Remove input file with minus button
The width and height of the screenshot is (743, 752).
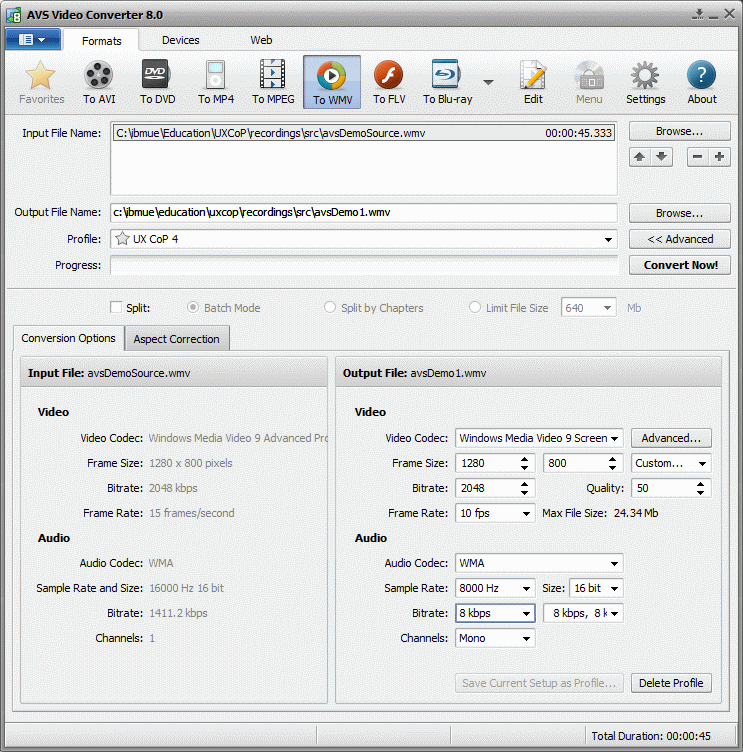(698, 157)
